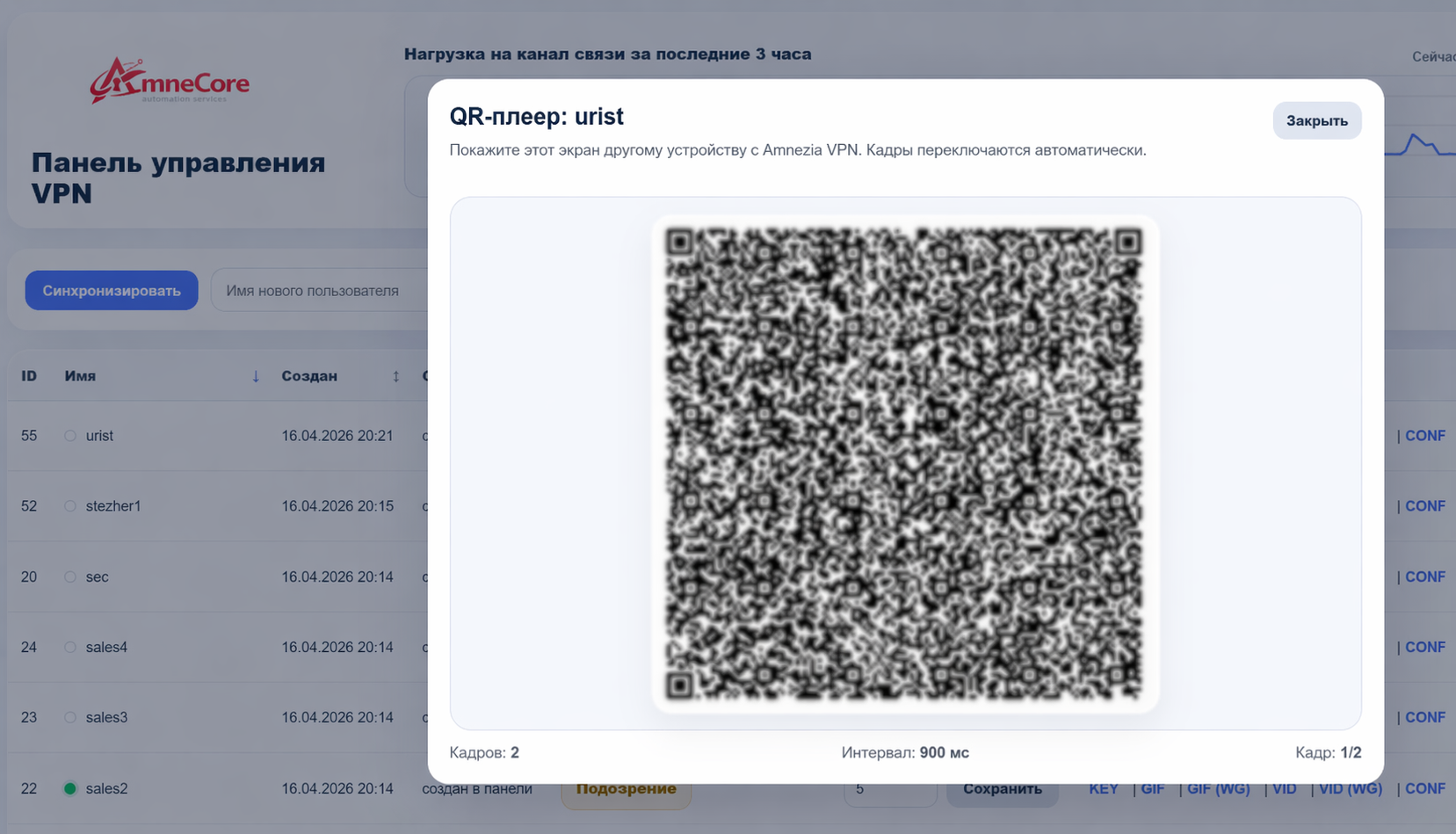1456x834 pixels.
Task: Open the CONF link in the sales2 row
Action: [x=1424, y=788]
